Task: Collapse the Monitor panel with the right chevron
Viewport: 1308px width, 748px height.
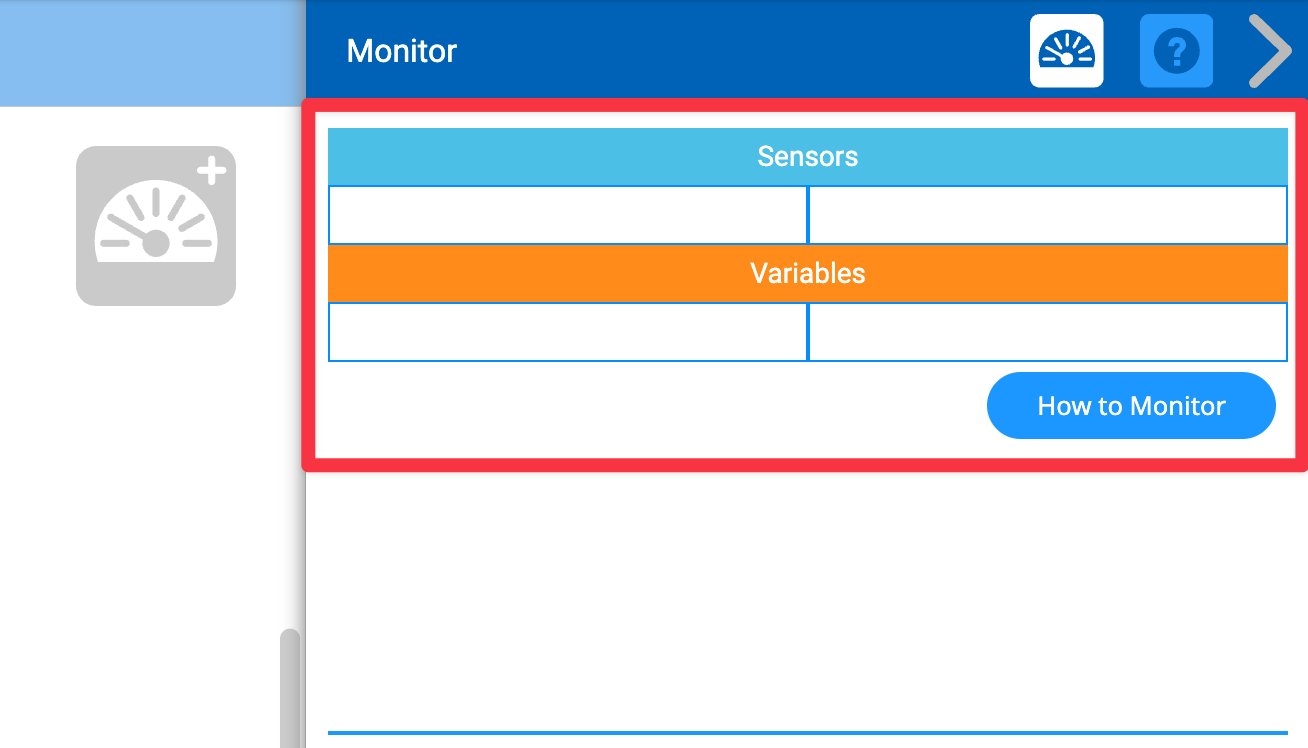Action: [1269, 50]
